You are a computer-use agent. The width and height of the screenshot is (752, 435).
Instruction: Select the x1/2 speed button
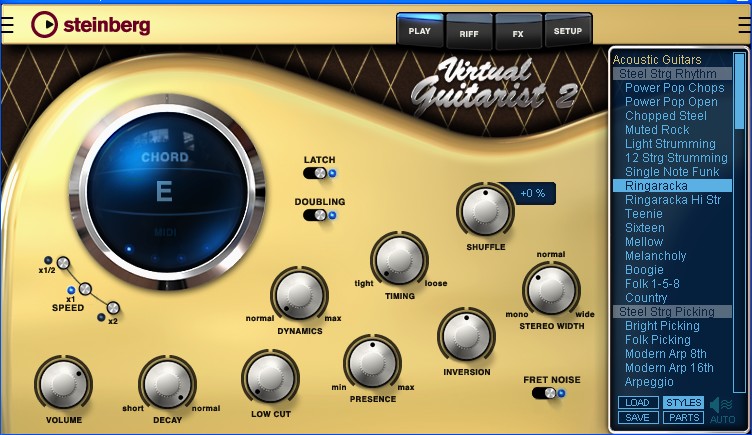tap(63, 263)
